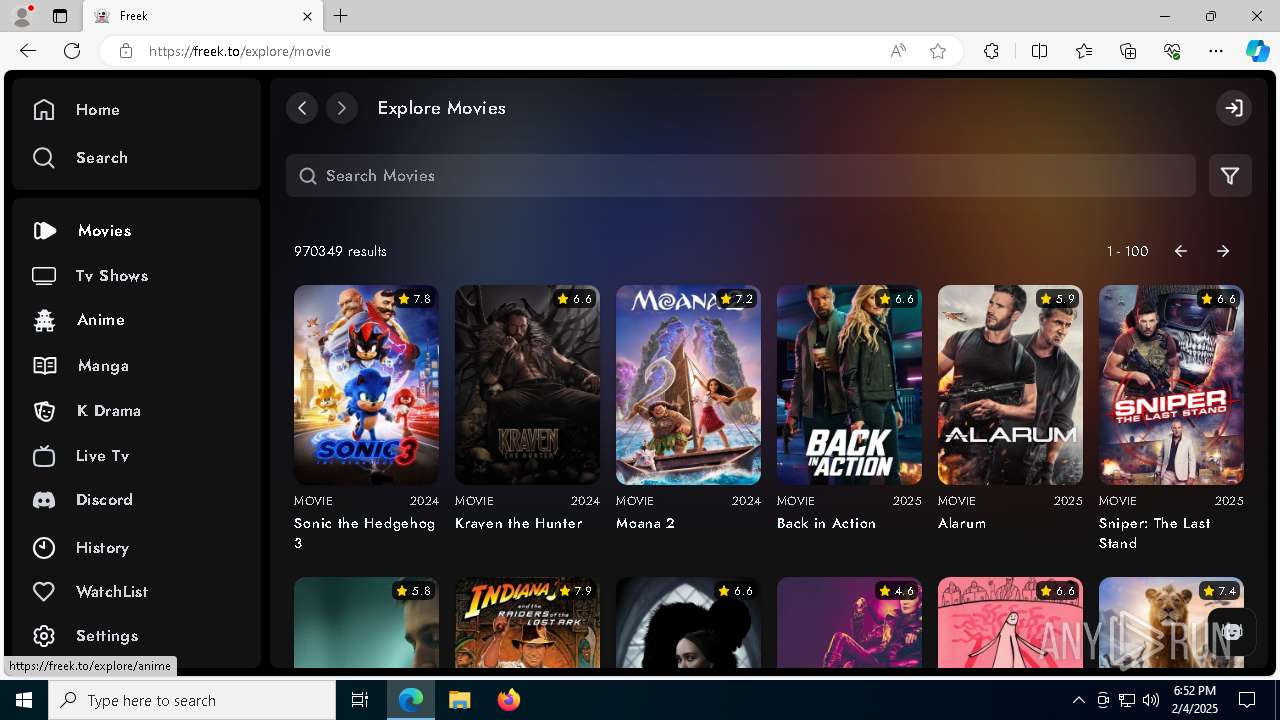Image resolution: width=1280 pixels, height=720 pixels.
Task: Open the Manga book icon
Action: click(x=44, y=366)
